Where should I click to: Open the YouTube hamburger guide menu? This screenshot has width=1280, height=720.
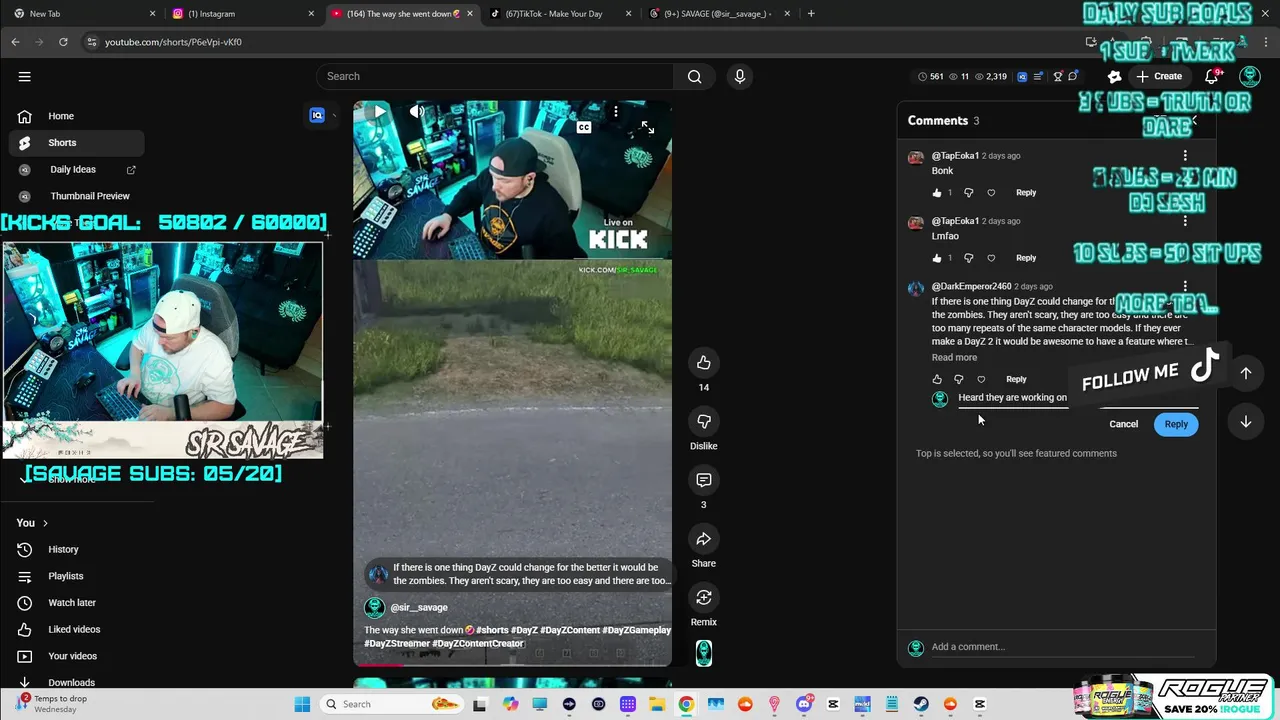25,76
